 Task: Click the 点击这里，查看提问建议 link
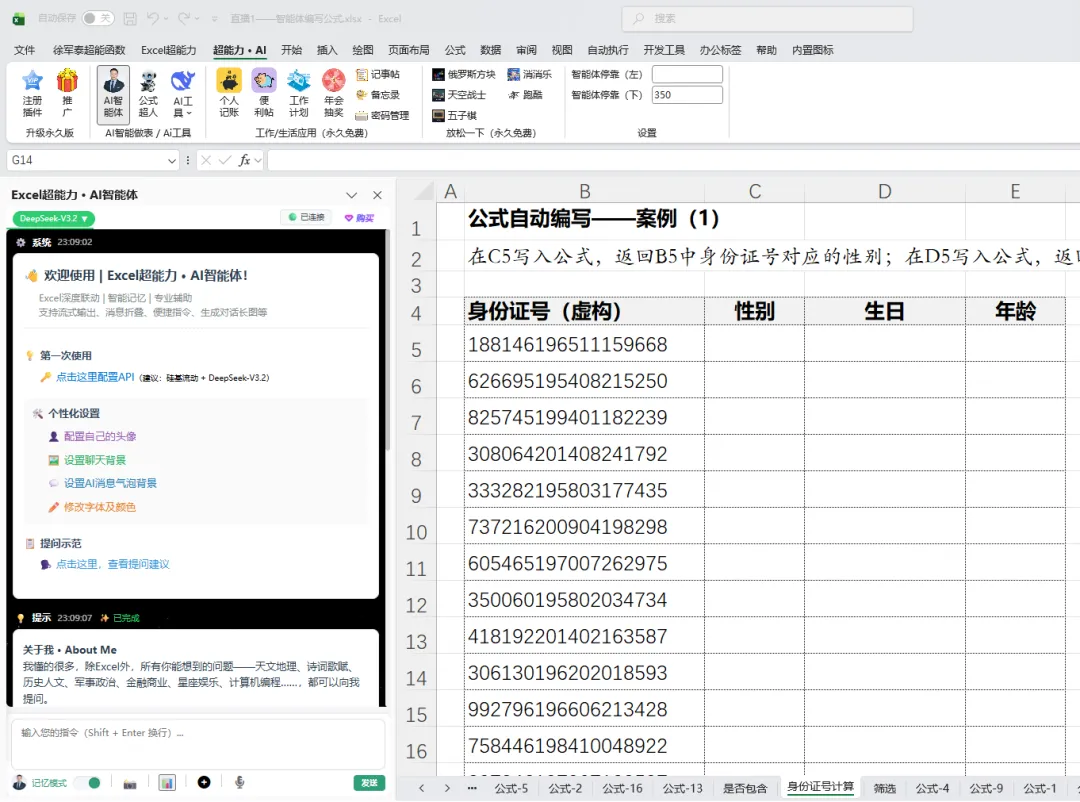(x=112, y=564)
